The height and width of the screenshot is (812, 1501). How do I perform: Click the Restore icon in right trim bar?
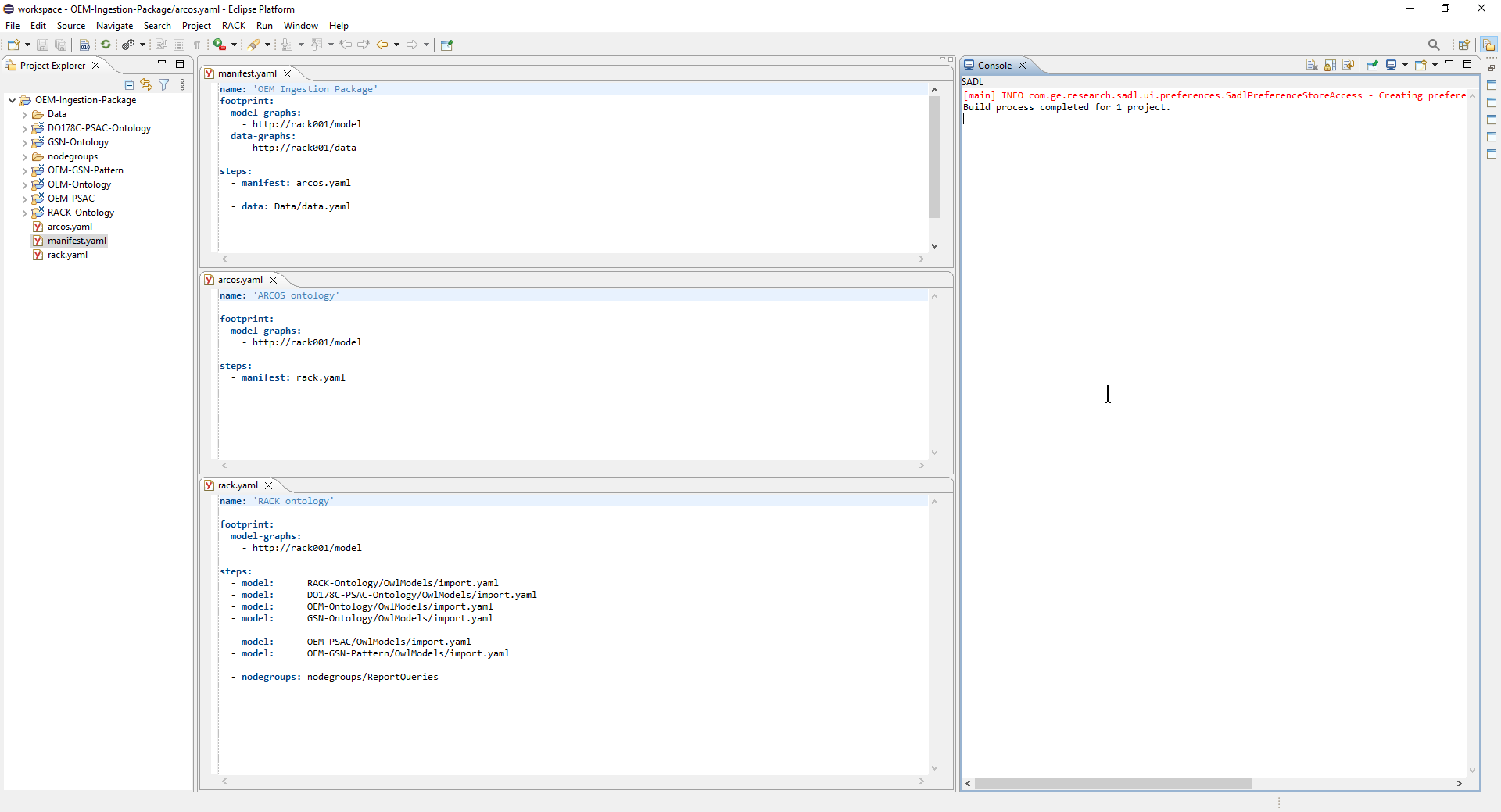click(1492, 68)
